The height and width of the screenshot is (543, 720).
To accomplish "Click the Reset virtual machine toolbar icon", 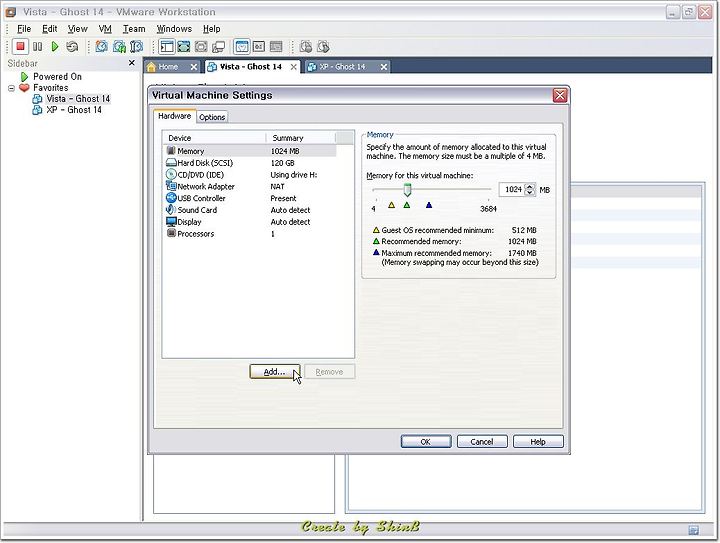I will 72,46.
